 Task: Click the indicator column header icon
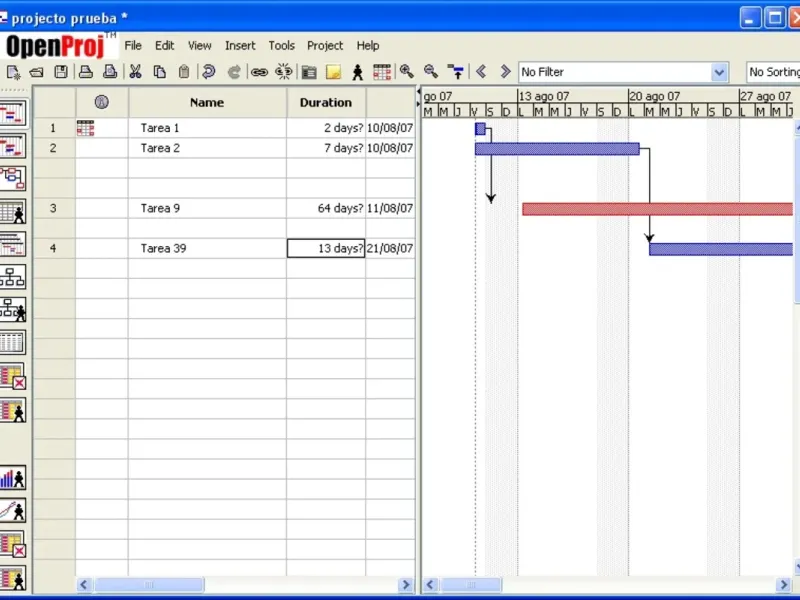(x=102, y=103)
